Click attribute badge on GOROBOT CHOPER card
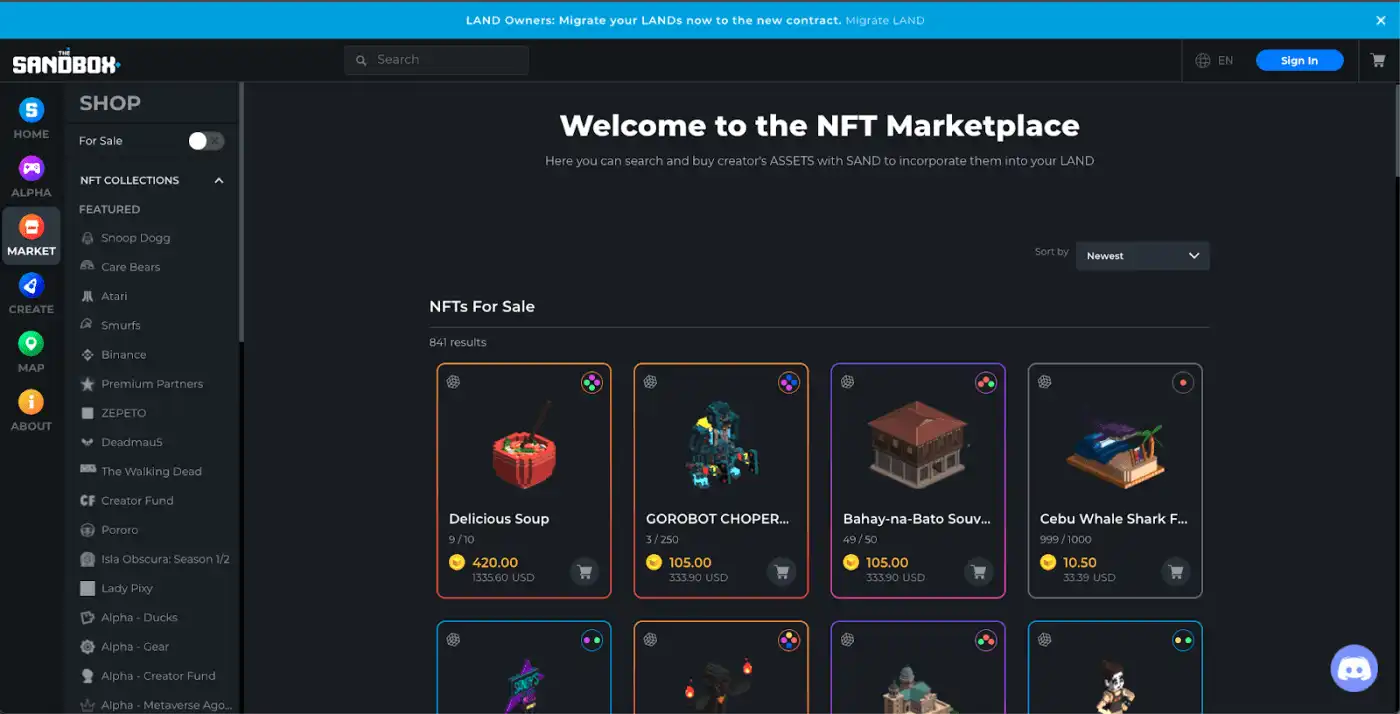The height and width of the screenshot is (714, 1400). pos(789,383)
